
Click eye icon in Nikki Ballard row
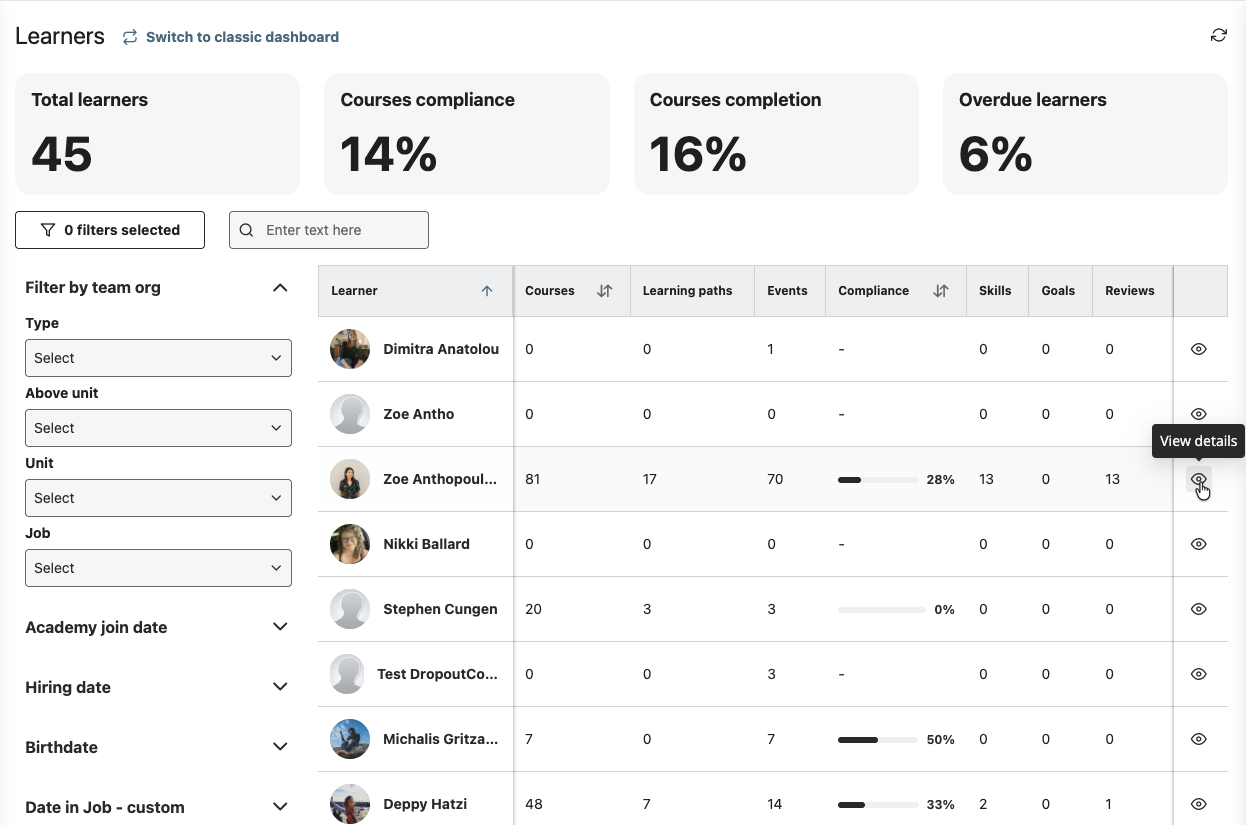coord(1198,544)
